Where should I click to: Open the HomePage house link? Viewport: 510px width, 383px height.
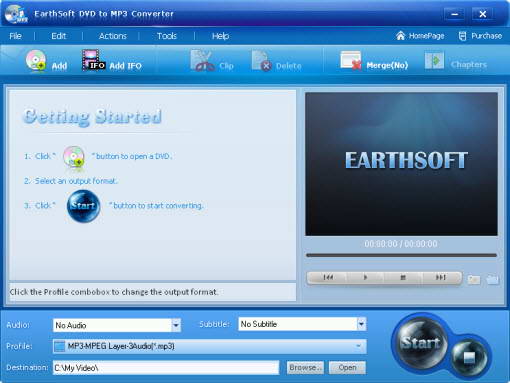click(x=420, y=36)
